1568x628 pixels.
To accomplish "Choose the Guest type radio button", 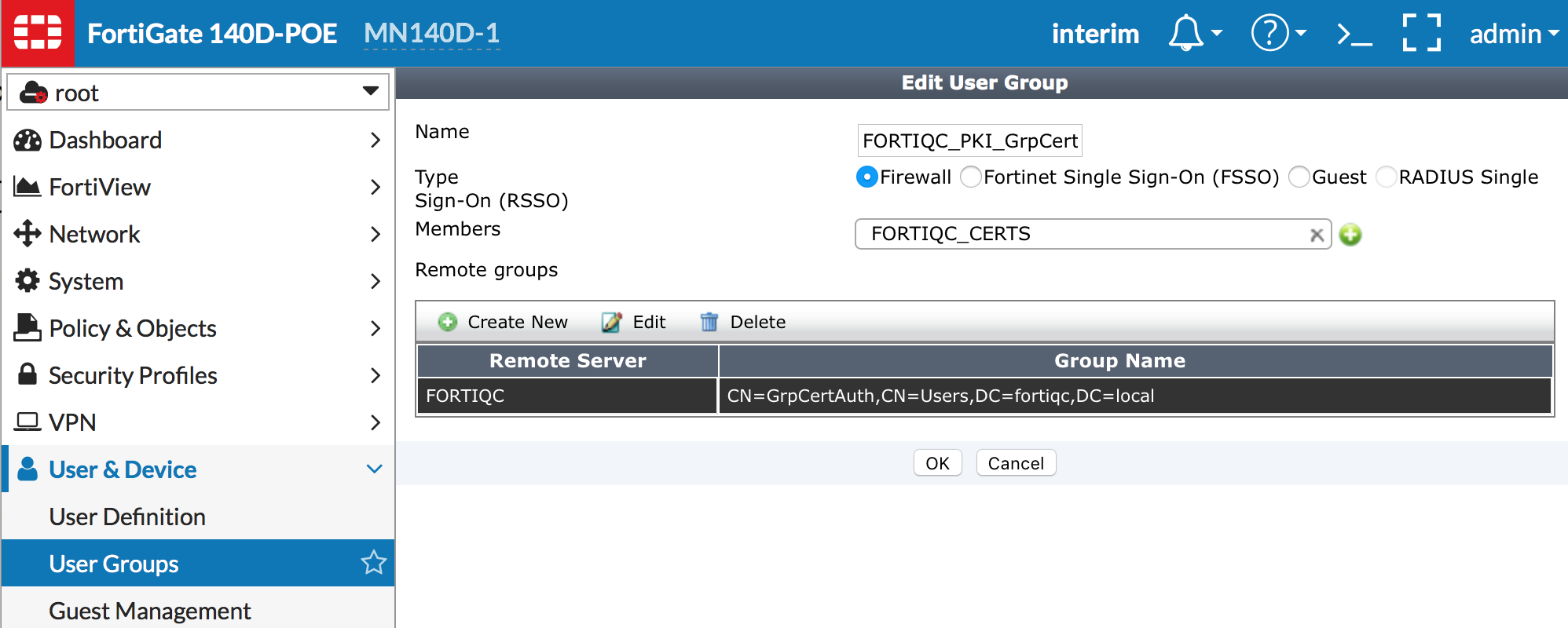I will [x=1299, y=177].
